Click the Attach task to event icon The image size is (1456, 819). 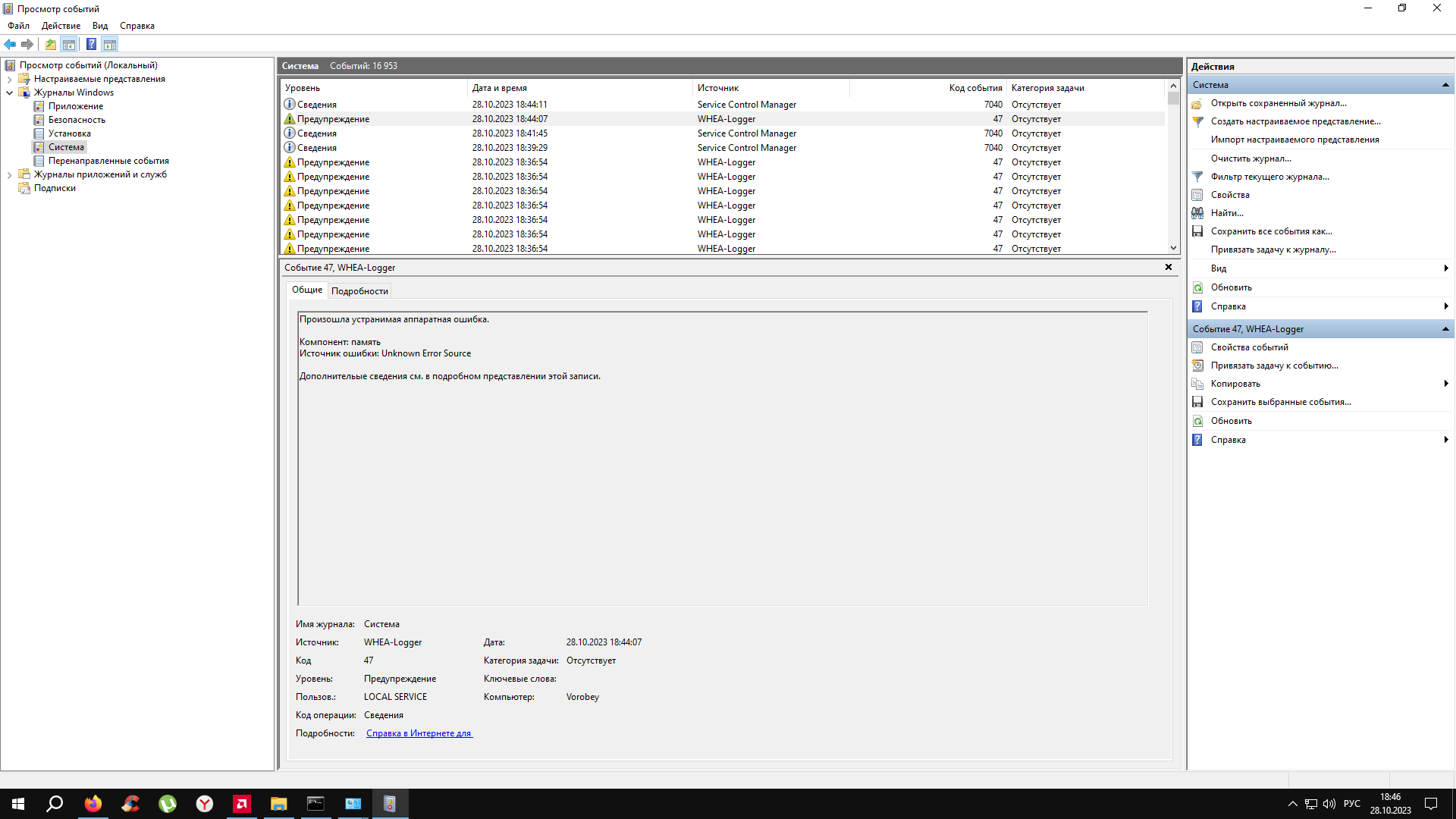click(x=1197, y=366)
